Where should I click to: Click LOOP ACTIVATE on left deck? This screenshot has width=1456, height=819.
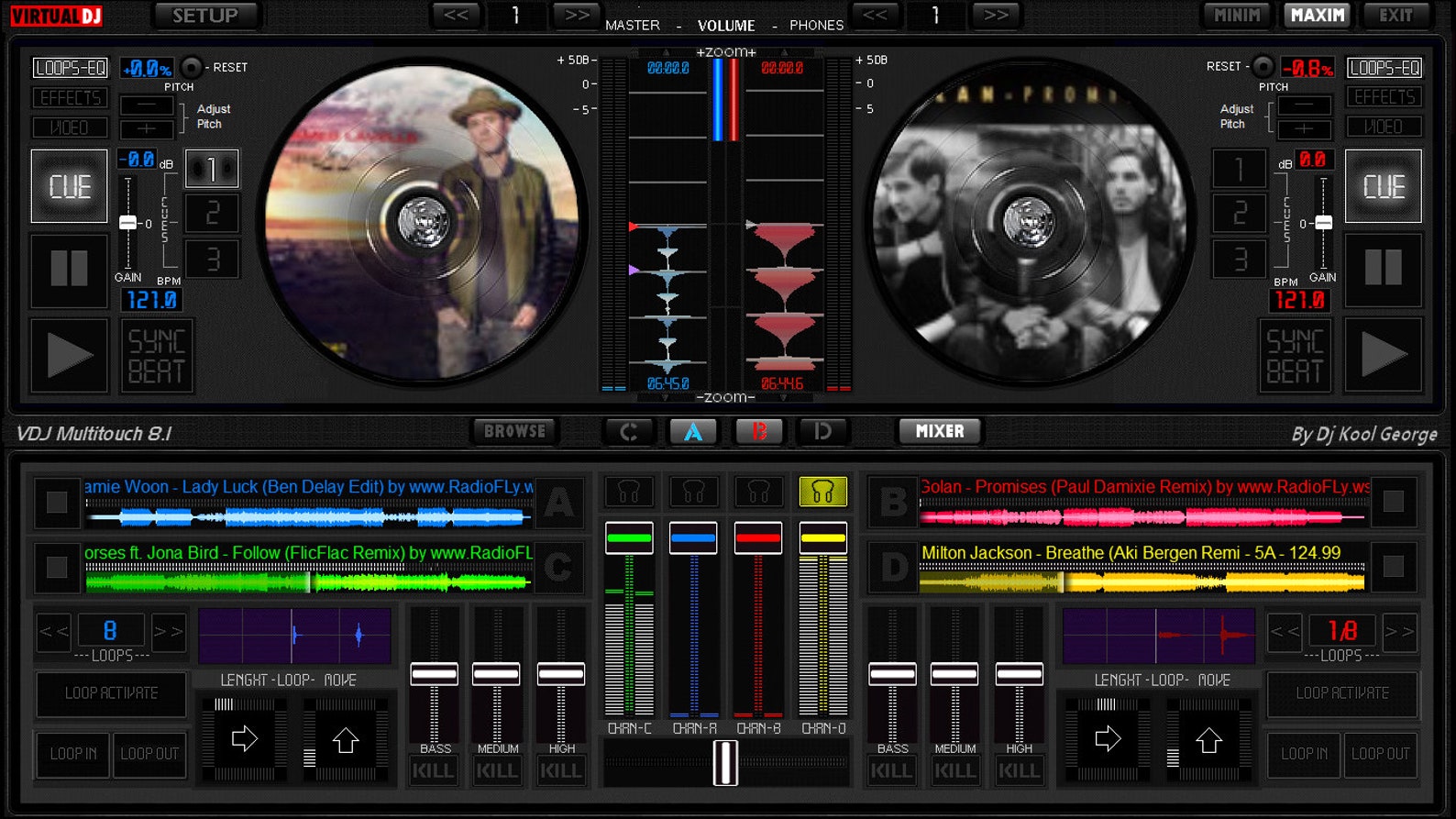click(x=112, y=693)
